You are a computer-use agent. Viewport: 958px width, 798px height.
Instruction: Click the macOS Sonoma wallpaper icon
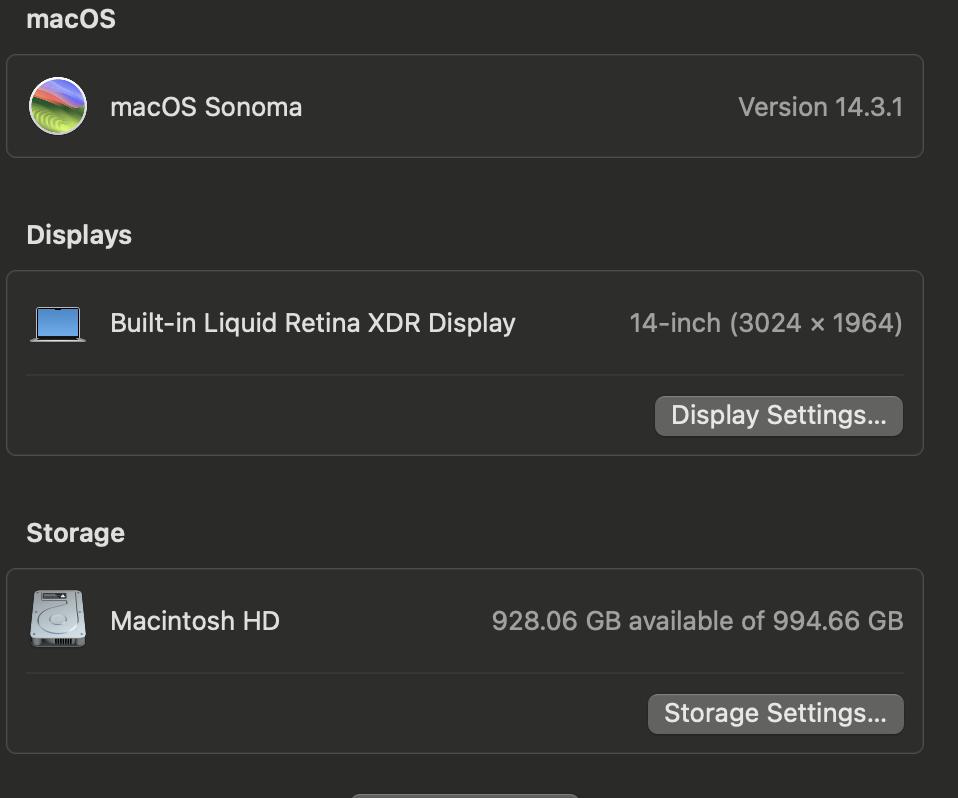coord(58,106)
